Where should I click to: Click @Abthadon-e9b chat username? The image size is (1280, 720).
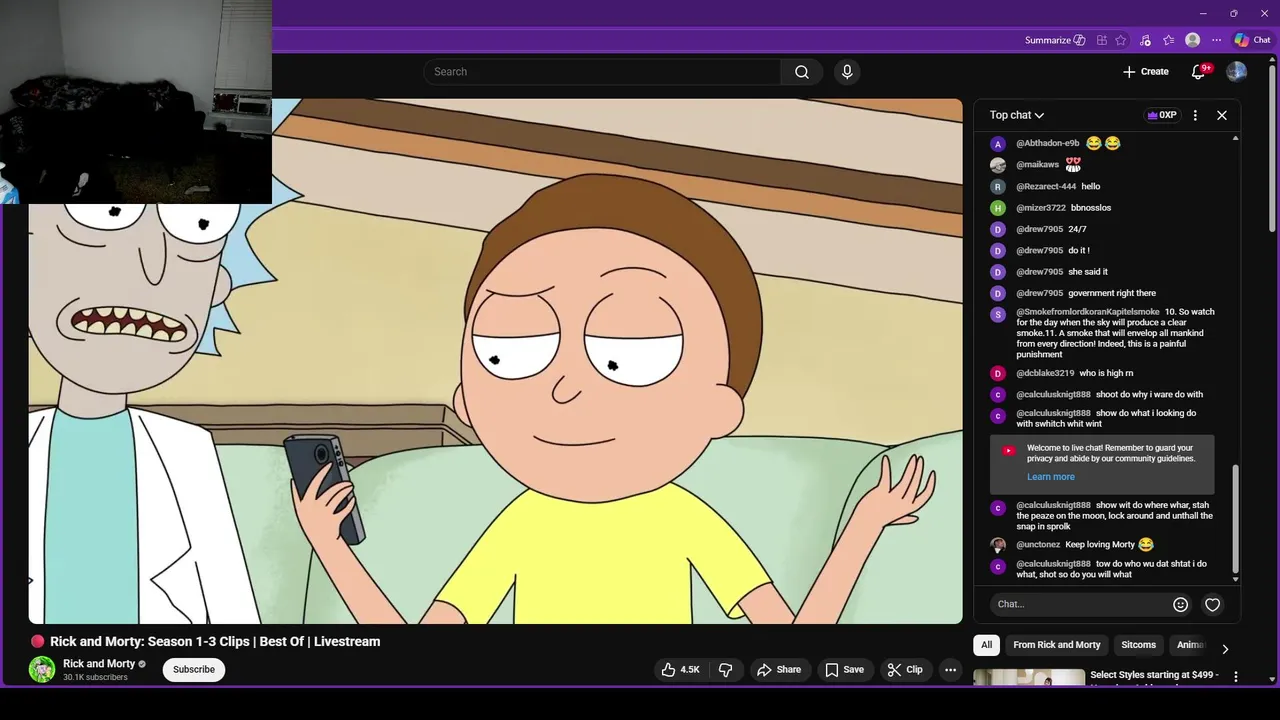pyautogui.click(x=1048, y=143)
